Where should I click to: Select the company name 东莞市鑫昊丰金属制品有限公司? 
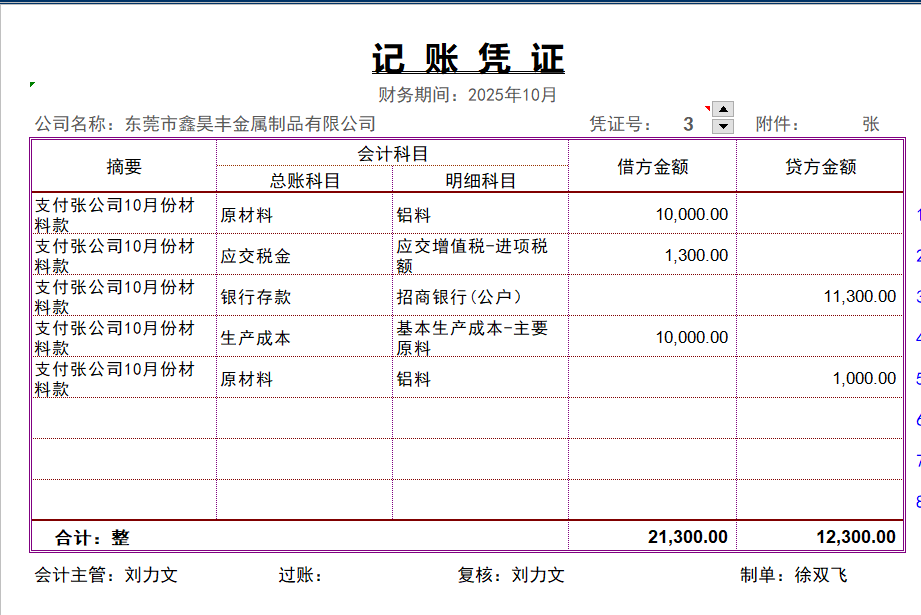coord(250,124)
